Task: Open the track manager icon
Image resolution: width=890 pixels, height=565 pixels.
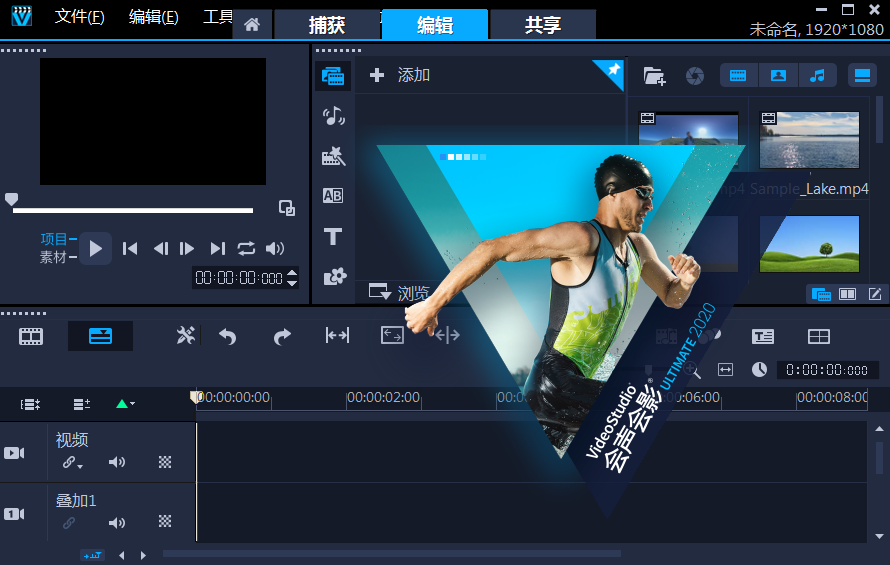Action: (31, 404)
